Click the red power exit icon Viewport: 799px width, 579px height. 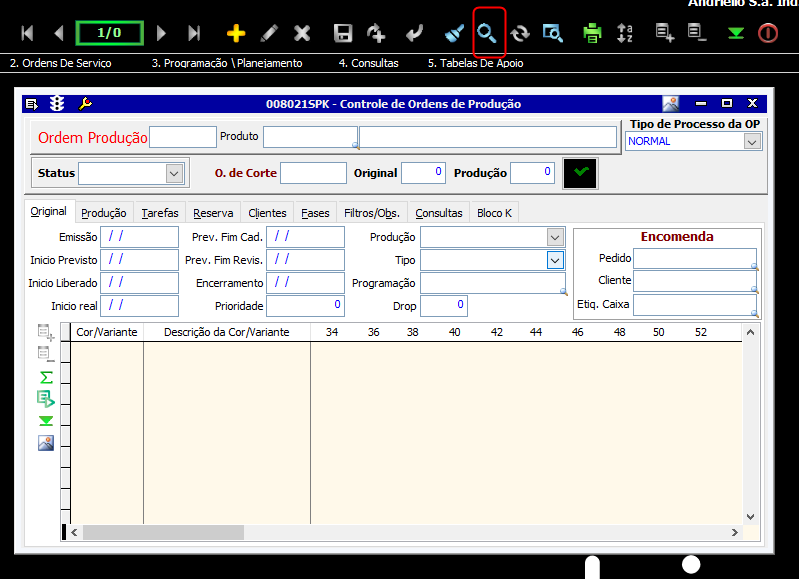[768, 33]
